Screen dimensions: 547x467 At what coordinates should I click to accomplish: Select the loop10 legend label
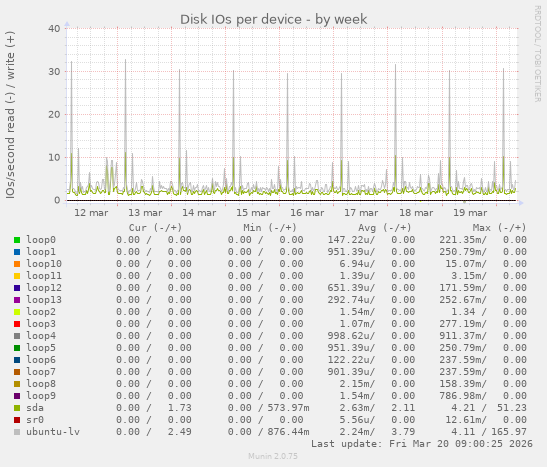pos(44,264)
